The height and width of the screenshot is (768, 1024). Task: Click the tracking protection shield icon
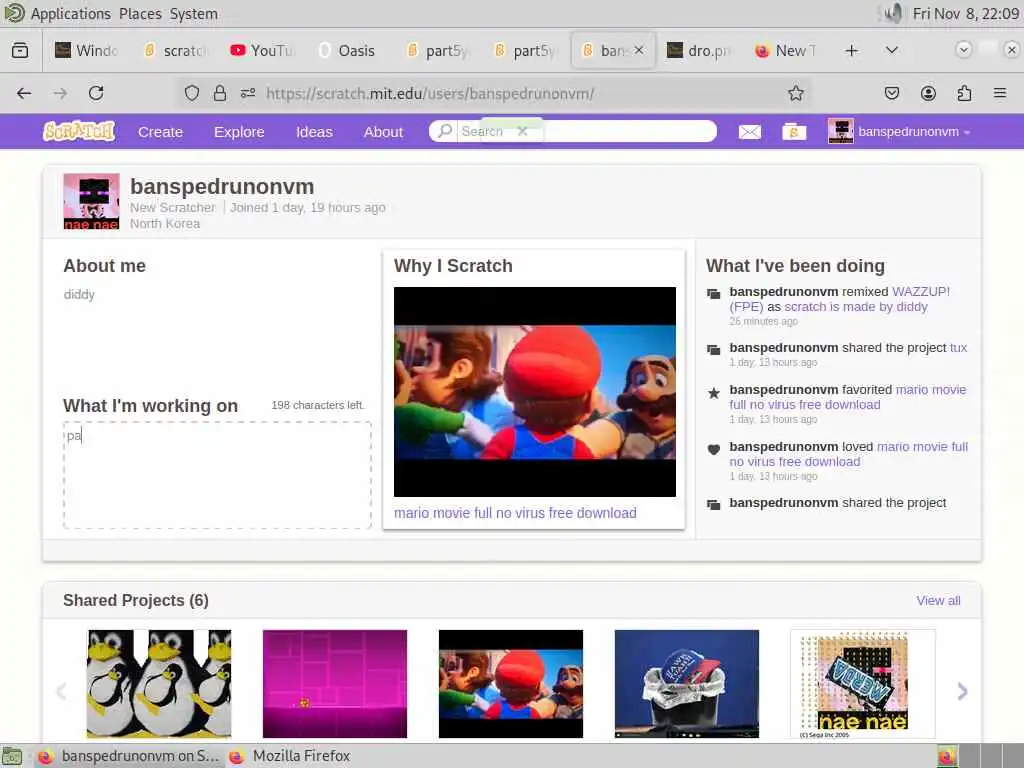[x=191, y=93]
